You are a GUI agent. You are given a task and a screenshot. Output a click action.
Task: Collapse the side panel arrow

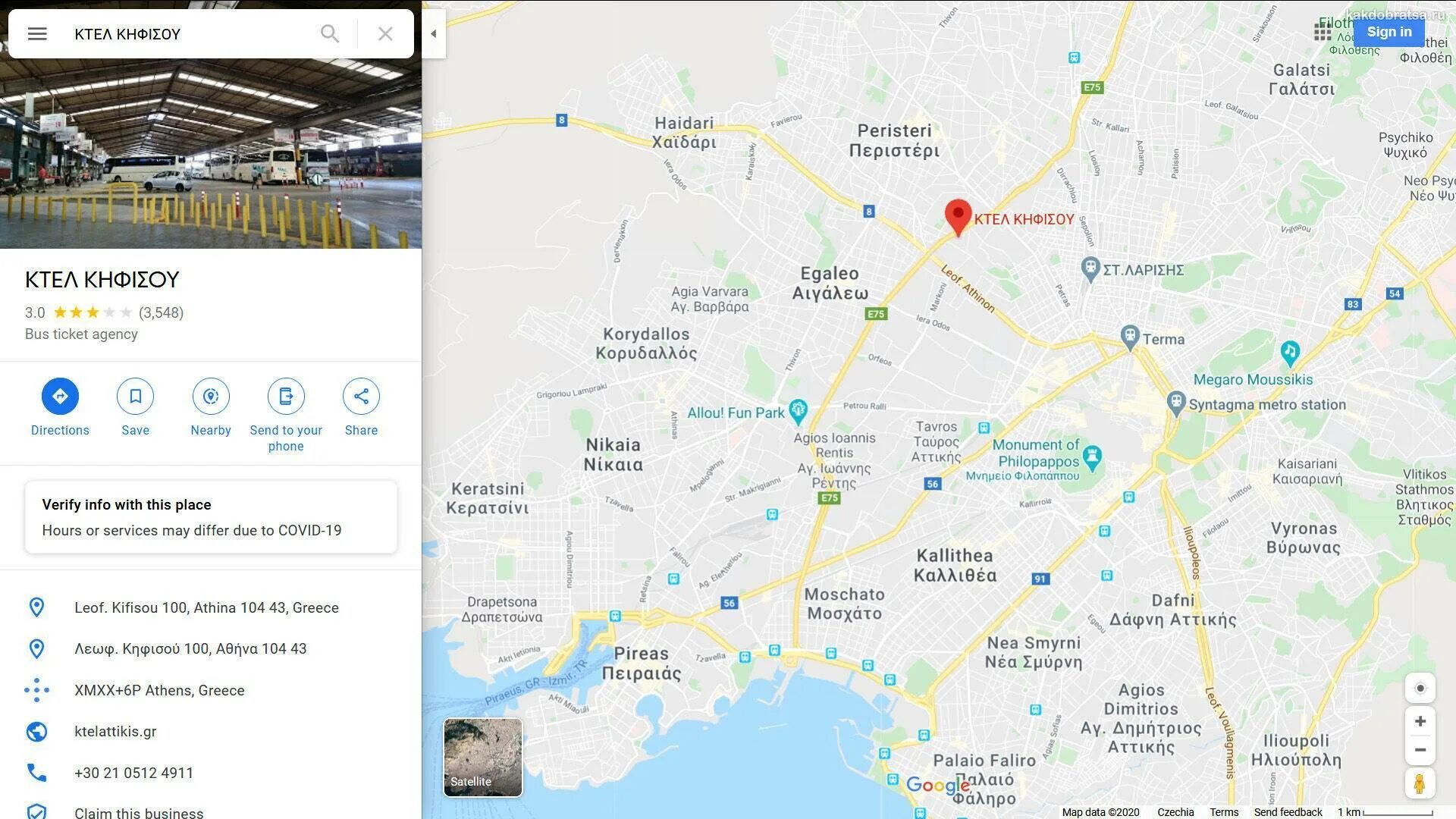coord(434,33)
